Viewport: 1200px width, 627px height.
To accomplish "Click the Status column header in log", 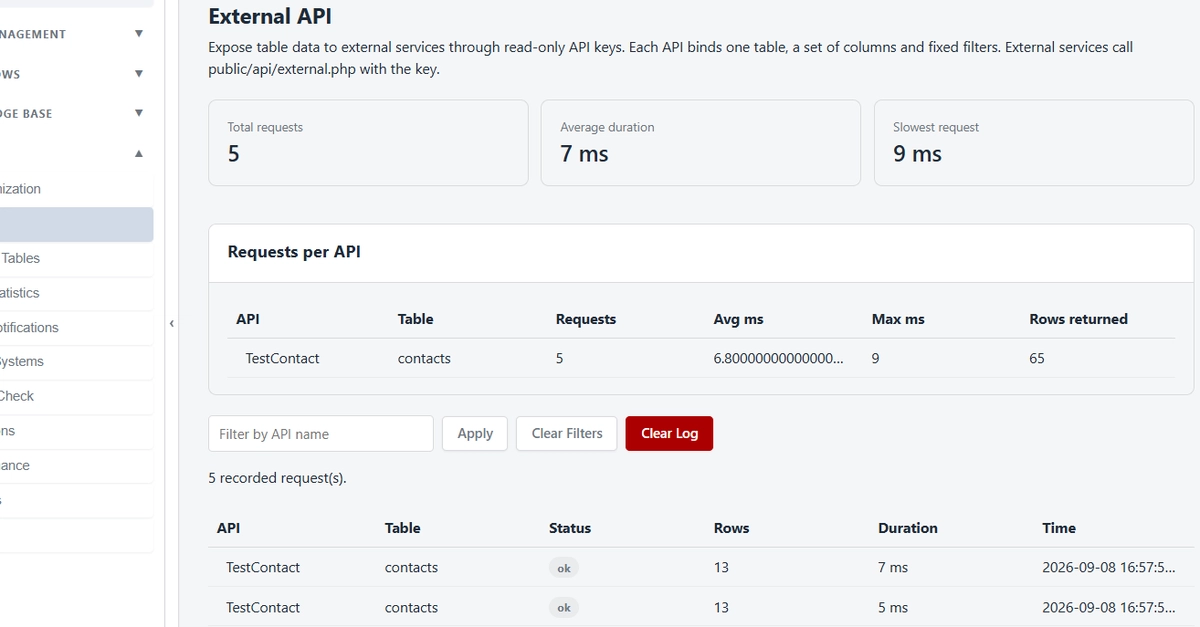I will (x=570, y=528).
